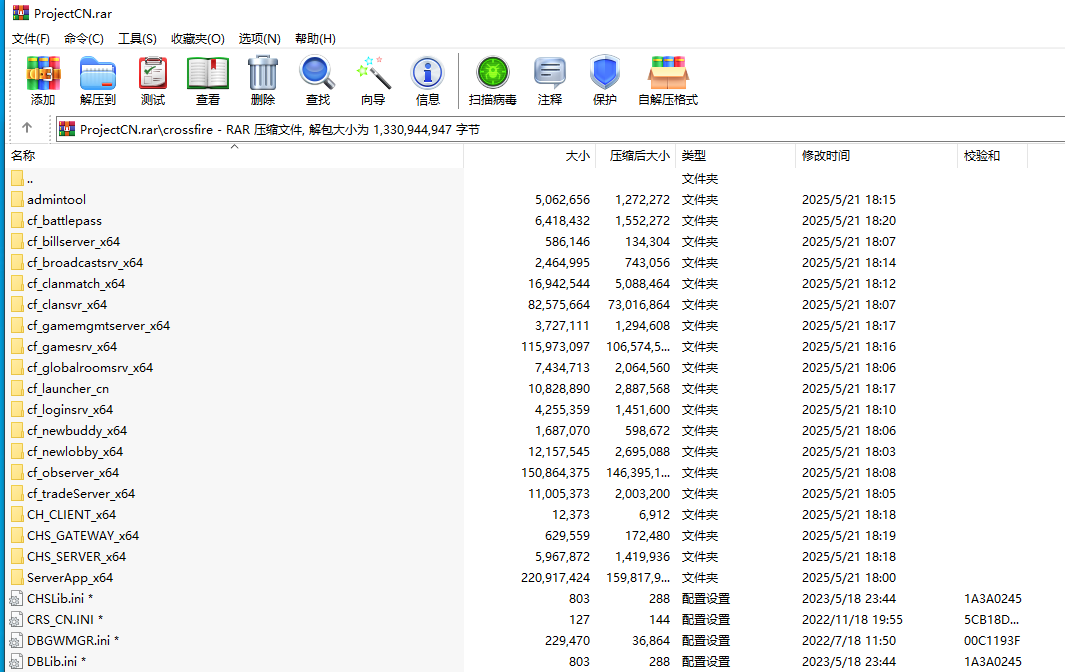Viewport: 1065px width, 672px height.
Task: Click the 解压到 (Extract to) toolbar icon
Action: click(x=98, y=73)
